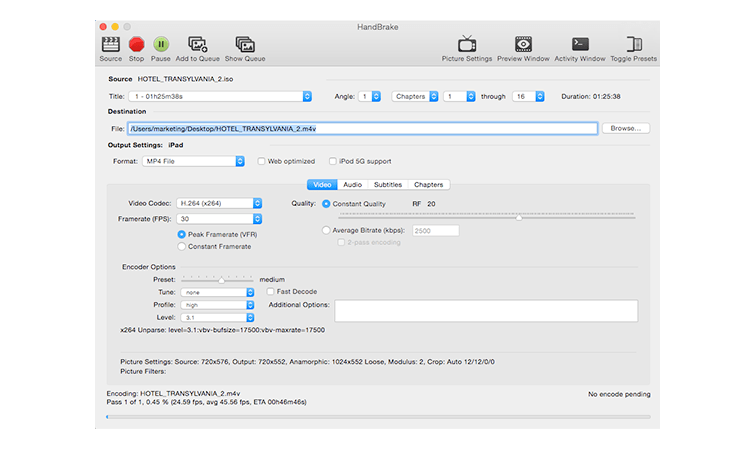Image resolution: width=755 pixels, height=450 pixels.
Task: Click the x264 Unparse line
Action: (x=222, y=330)
